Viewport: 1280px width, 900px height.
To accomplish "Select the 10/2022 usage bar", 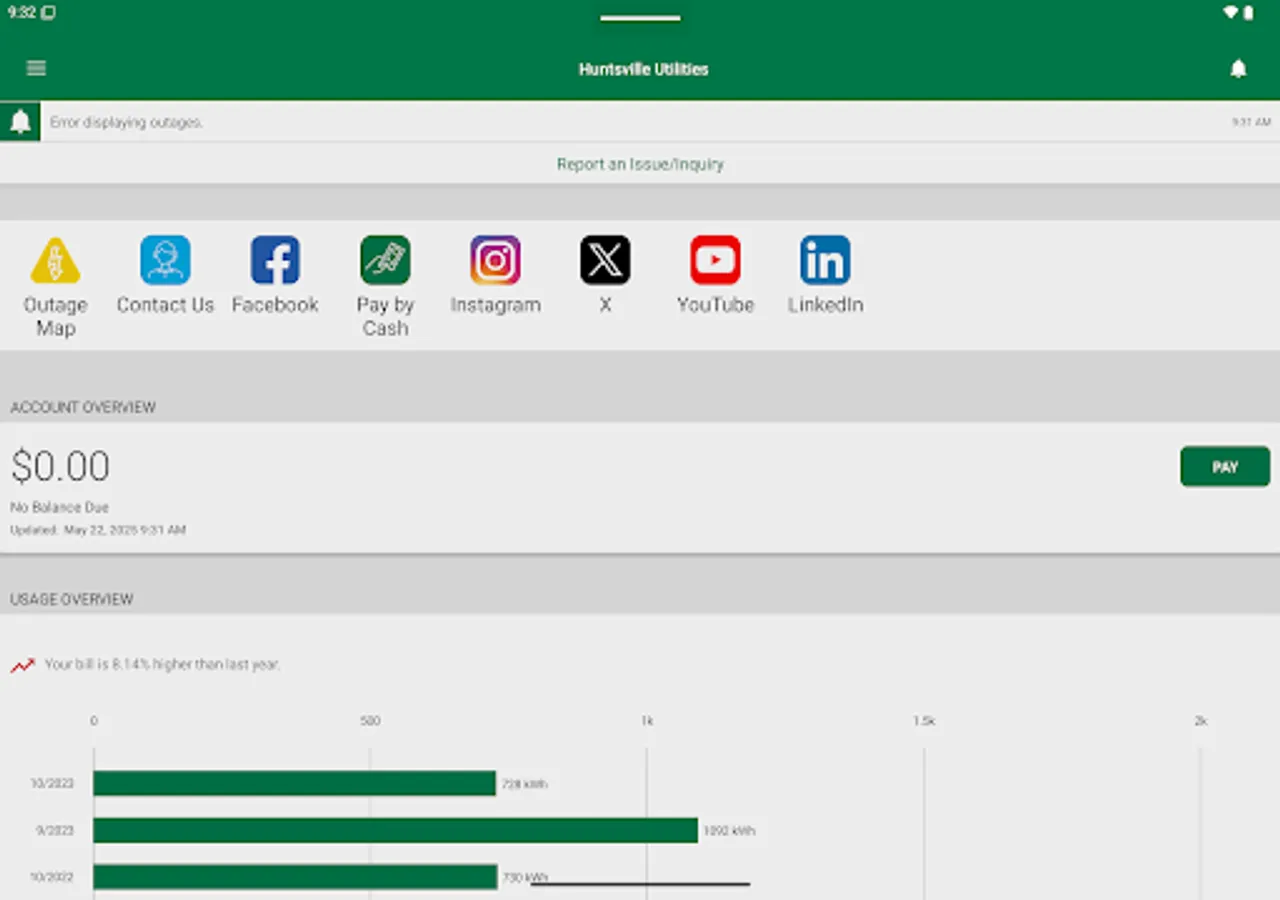I will tap(295, 876).
